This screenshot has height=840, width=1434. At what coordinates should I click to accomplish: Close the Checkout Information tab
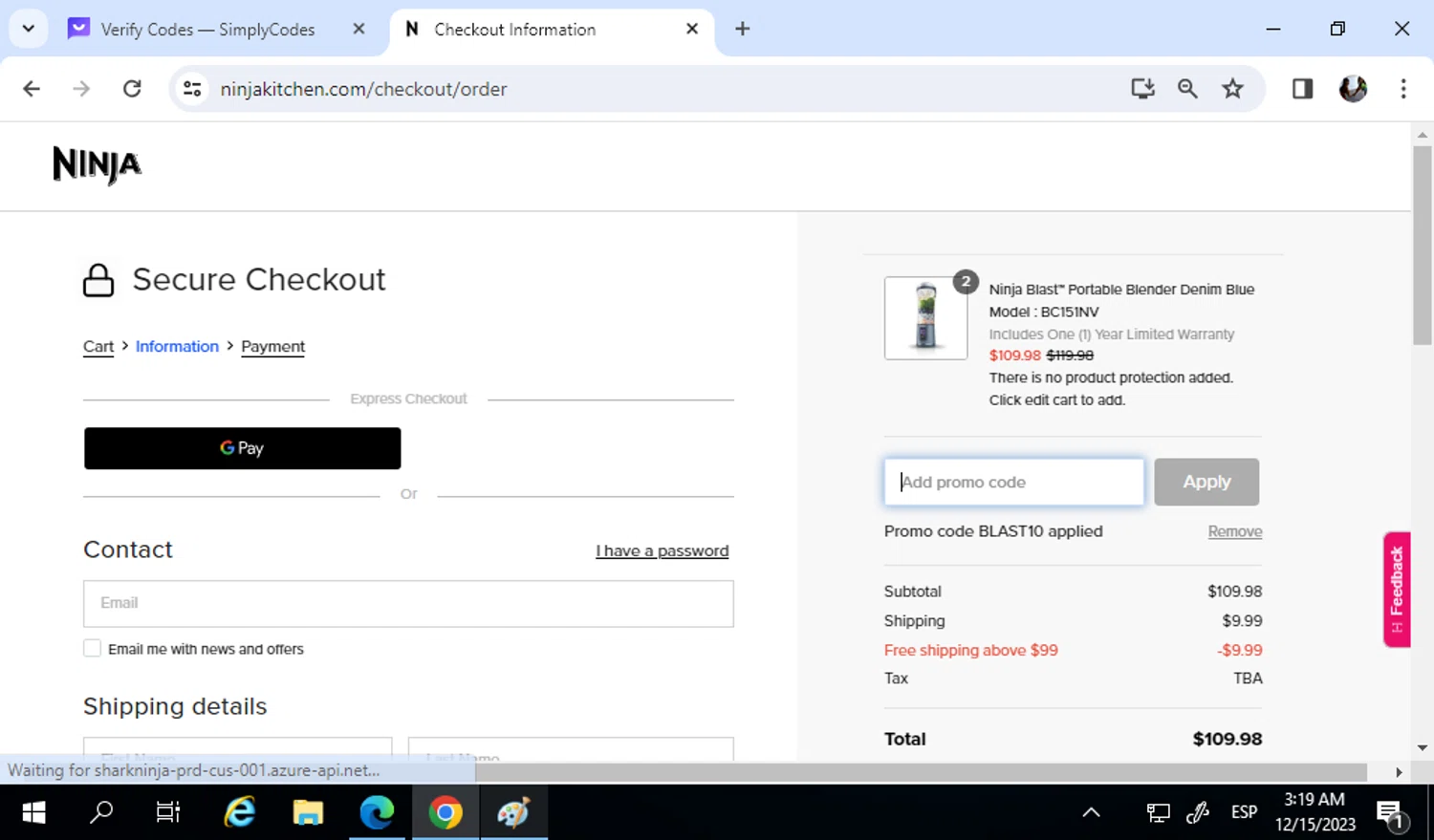(692, 29)
